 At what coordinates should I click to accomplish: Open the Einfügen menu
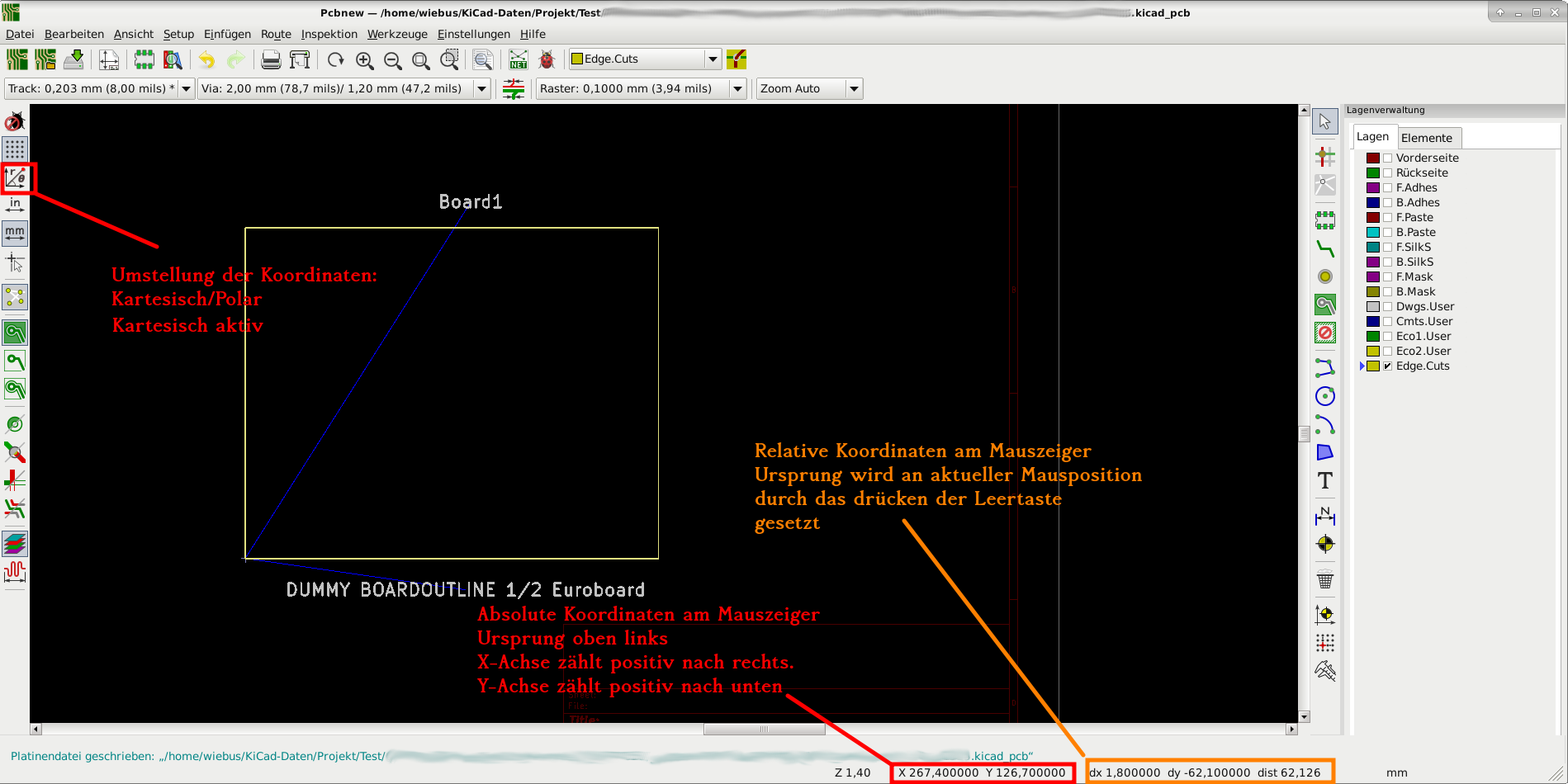click(227, 34)
